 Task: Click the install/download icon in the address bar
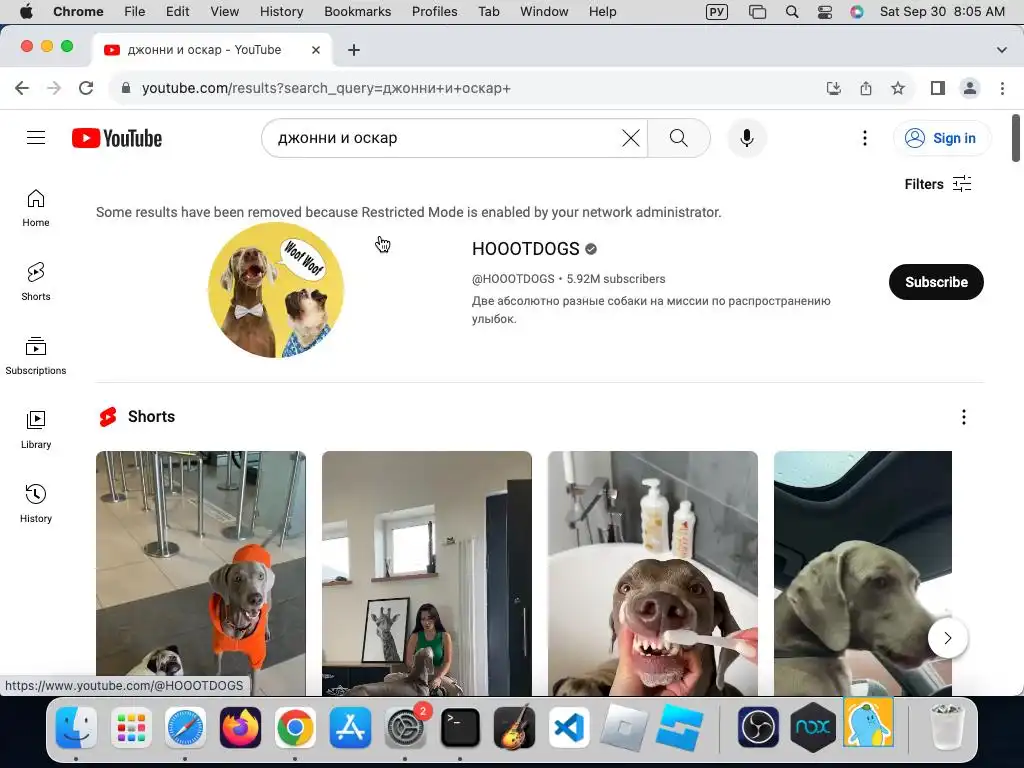point(834,88)
